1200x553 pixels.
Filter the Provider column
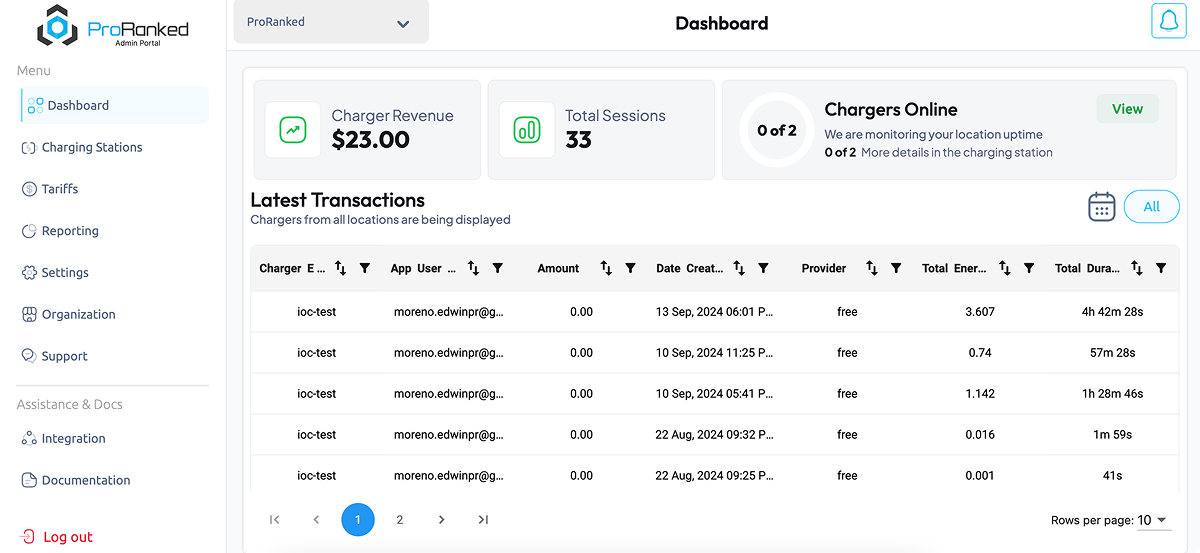point(896,268)
